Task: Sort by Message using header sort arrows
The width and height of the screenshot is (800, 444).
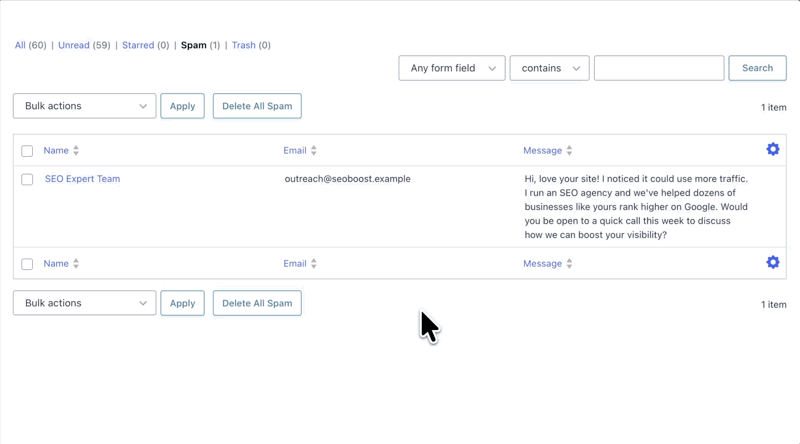Action: point(569,151)
